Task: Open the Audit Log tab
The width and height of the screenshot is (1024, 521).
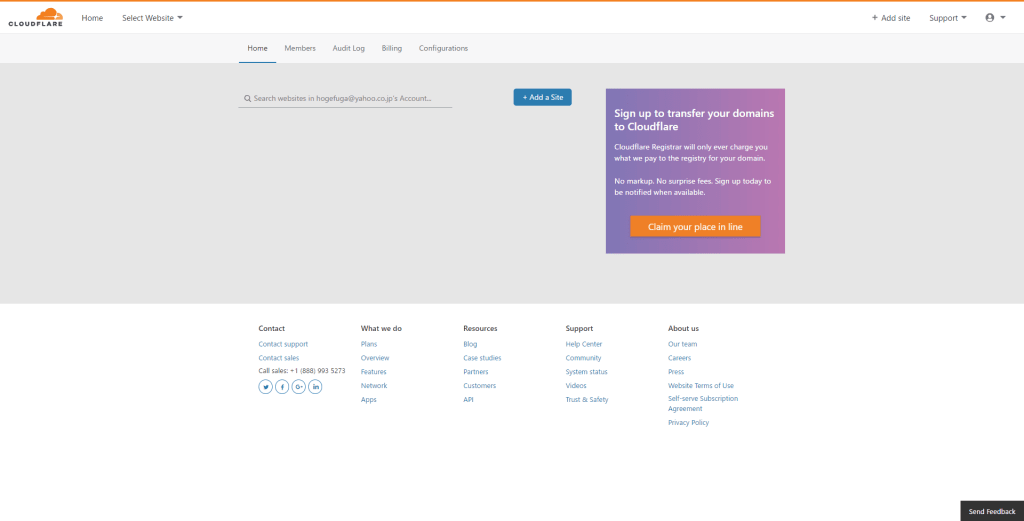Action: (349, 48)
